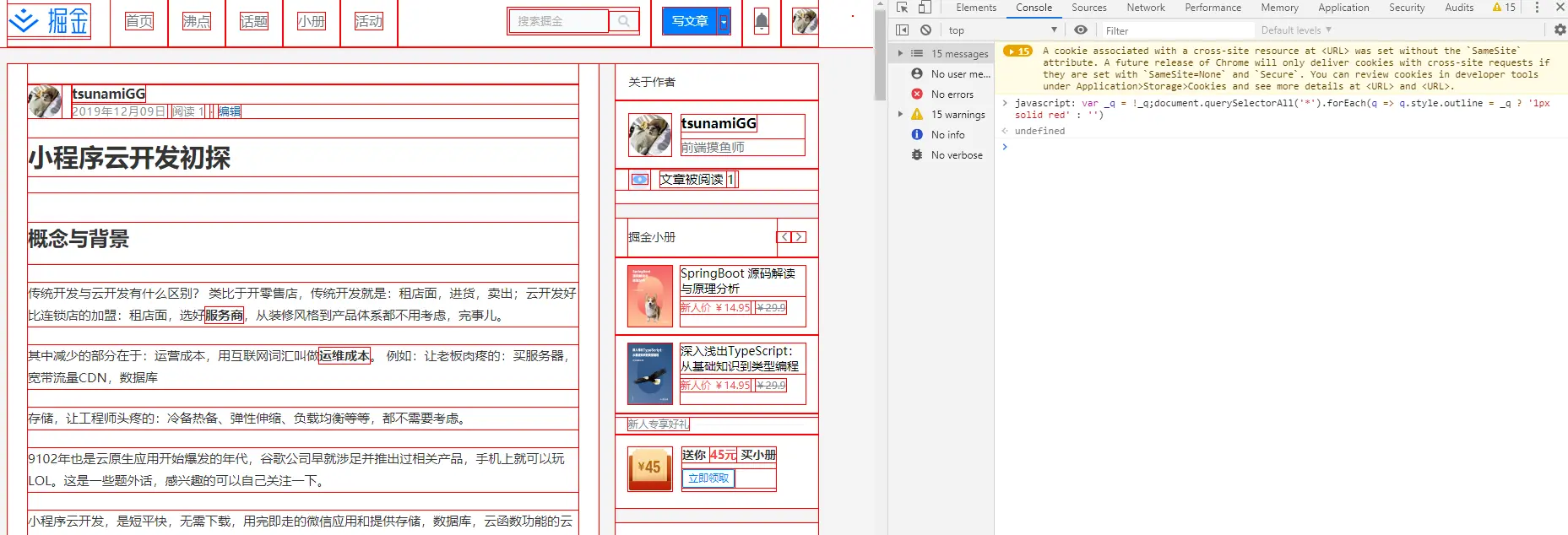Open the dropdown arrow beside 写文章
The width and height of the screenshot is (1568, 535).
[x=724, y=21]
